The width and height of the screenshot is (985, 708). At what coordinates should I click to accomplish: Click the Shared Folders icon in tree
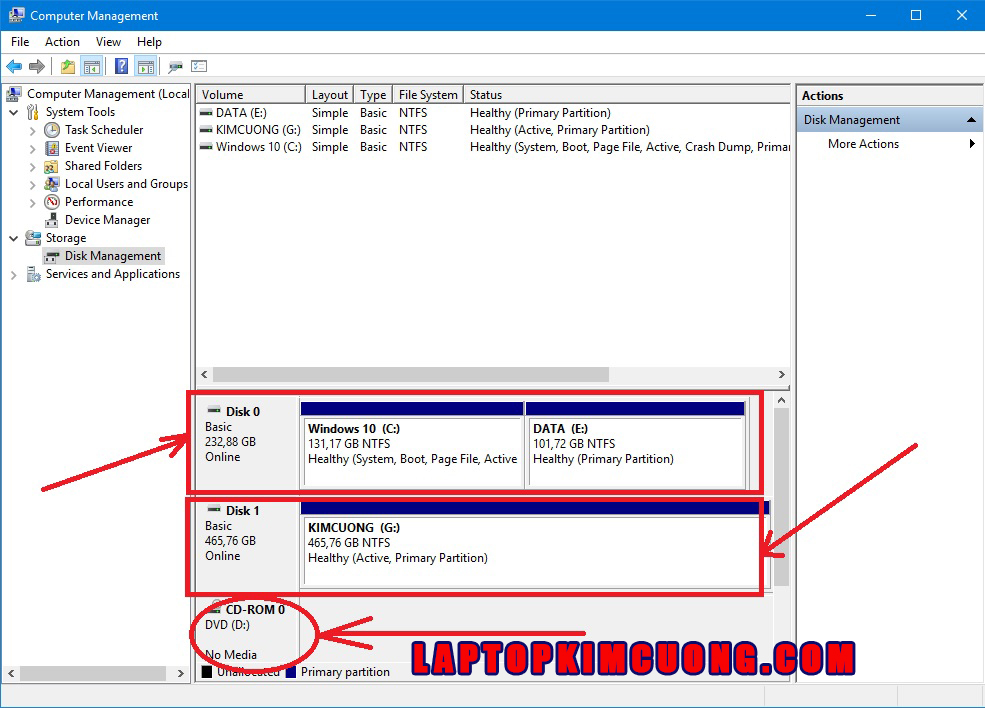point(52,166)
